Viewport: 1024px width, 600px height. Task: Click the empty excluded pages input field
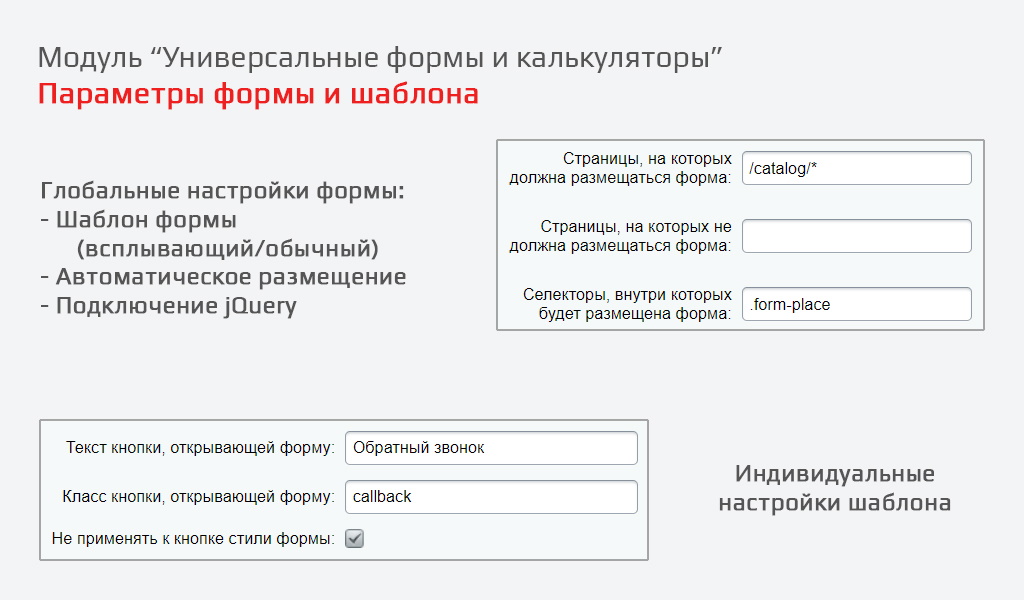coord(855,236)
